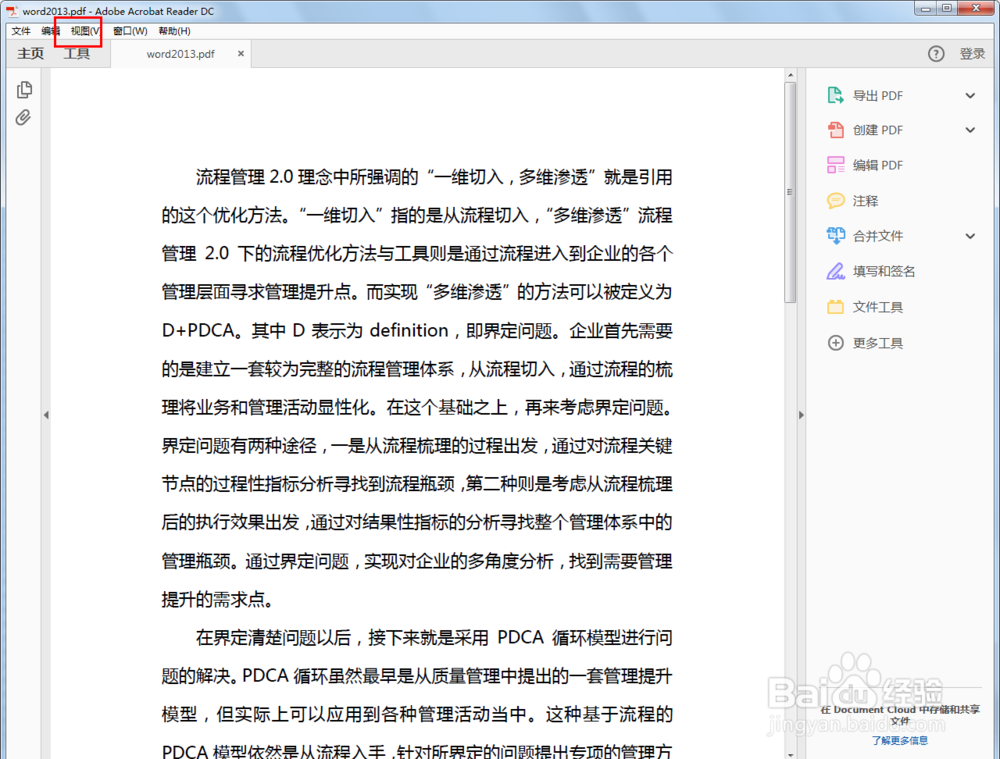Screen dimensions: 1000x759
Task: Expand the 合并文件 dropdown chevron
Action: (x=968, y=235)
